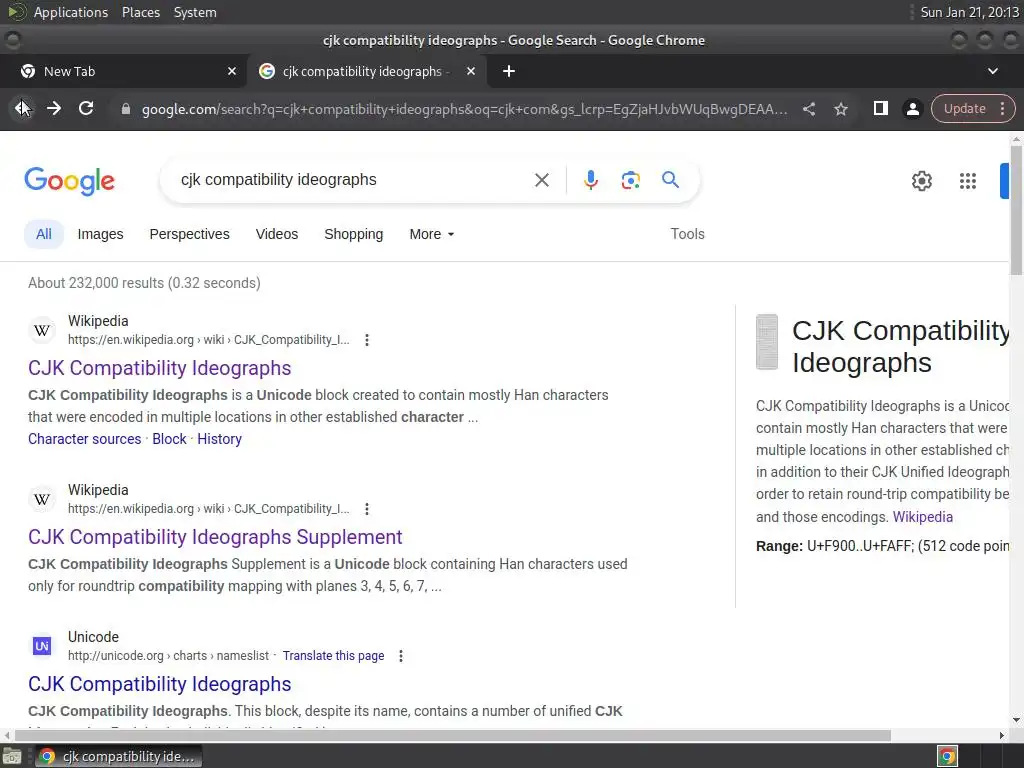The image size is (1024, 768).
Task: Reload the current page
Action: [86, 108]
